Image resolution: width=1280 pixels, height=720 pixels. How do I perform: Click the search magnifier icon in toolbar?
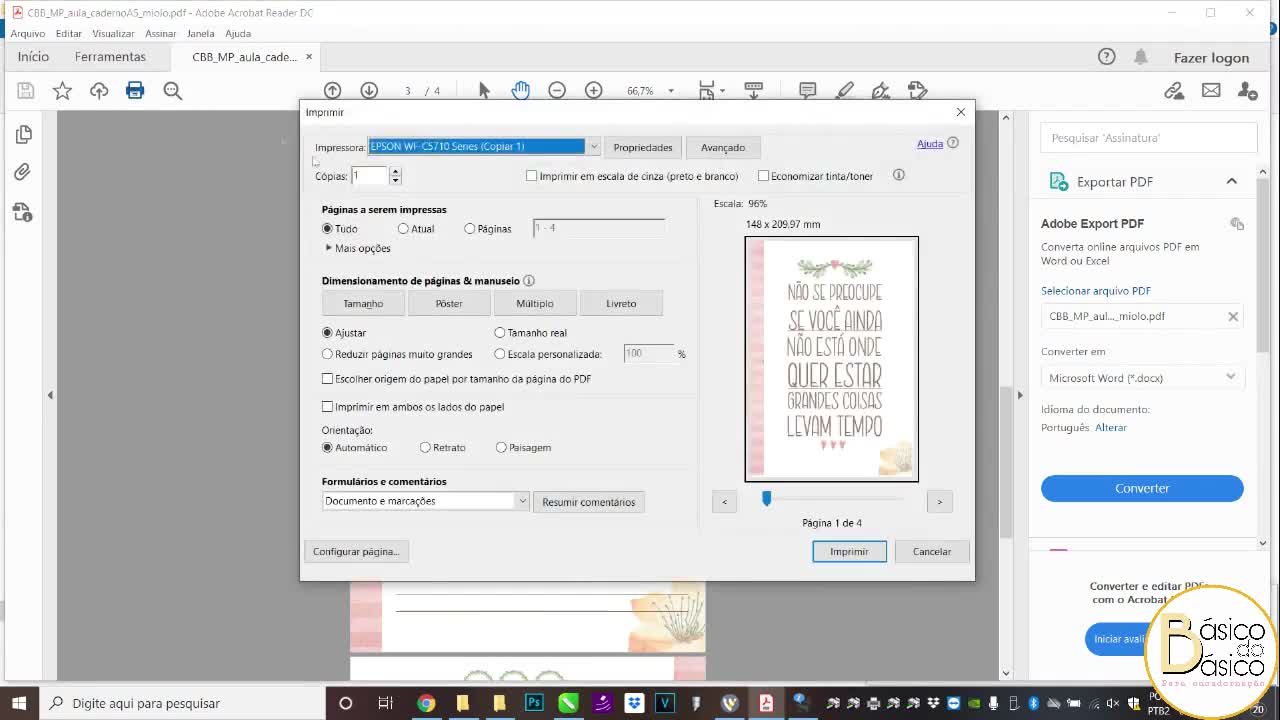coord(172,91)
